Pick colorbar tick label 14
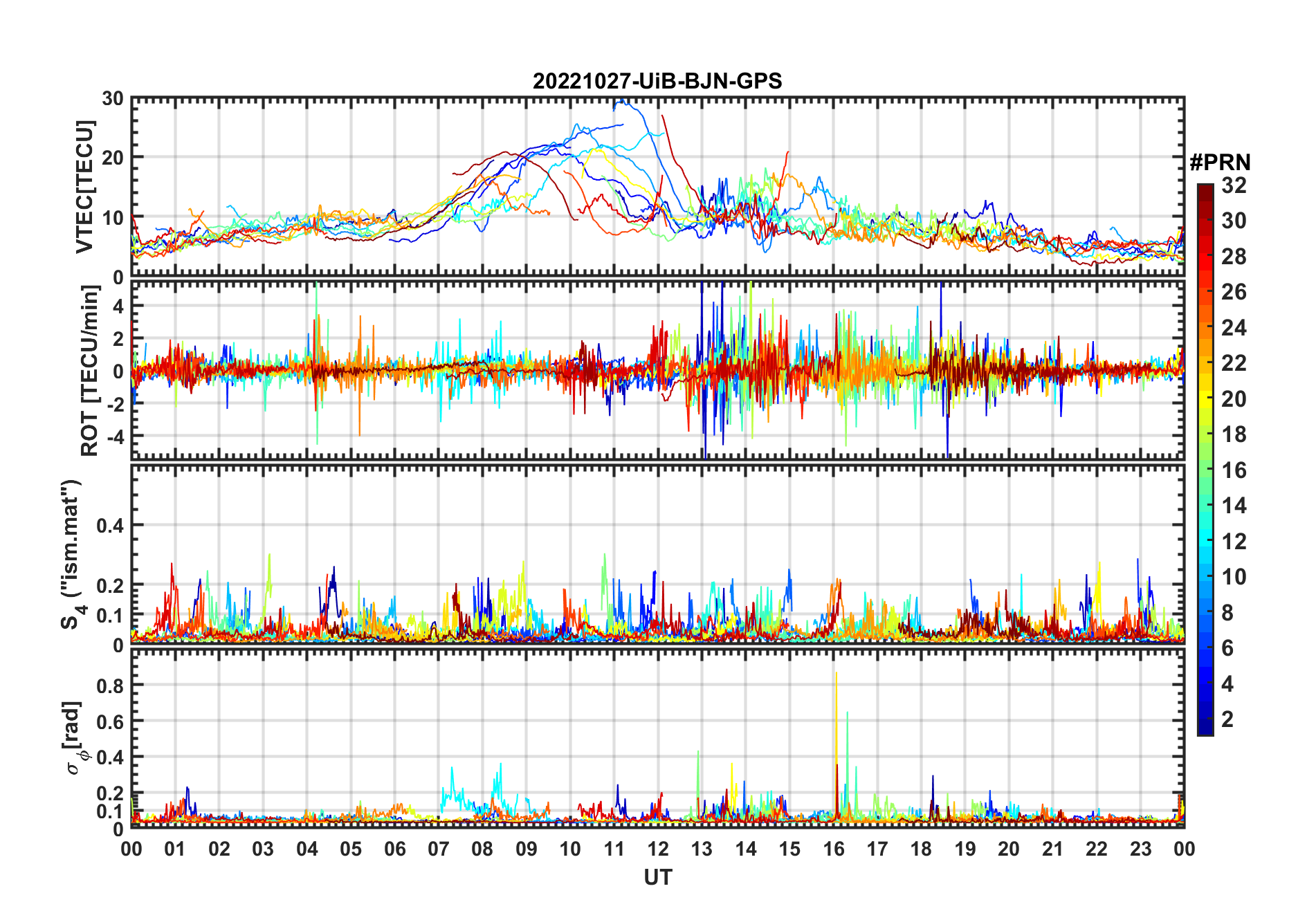The width and height of the screenshot is (1316, 920). point(1234,506)
